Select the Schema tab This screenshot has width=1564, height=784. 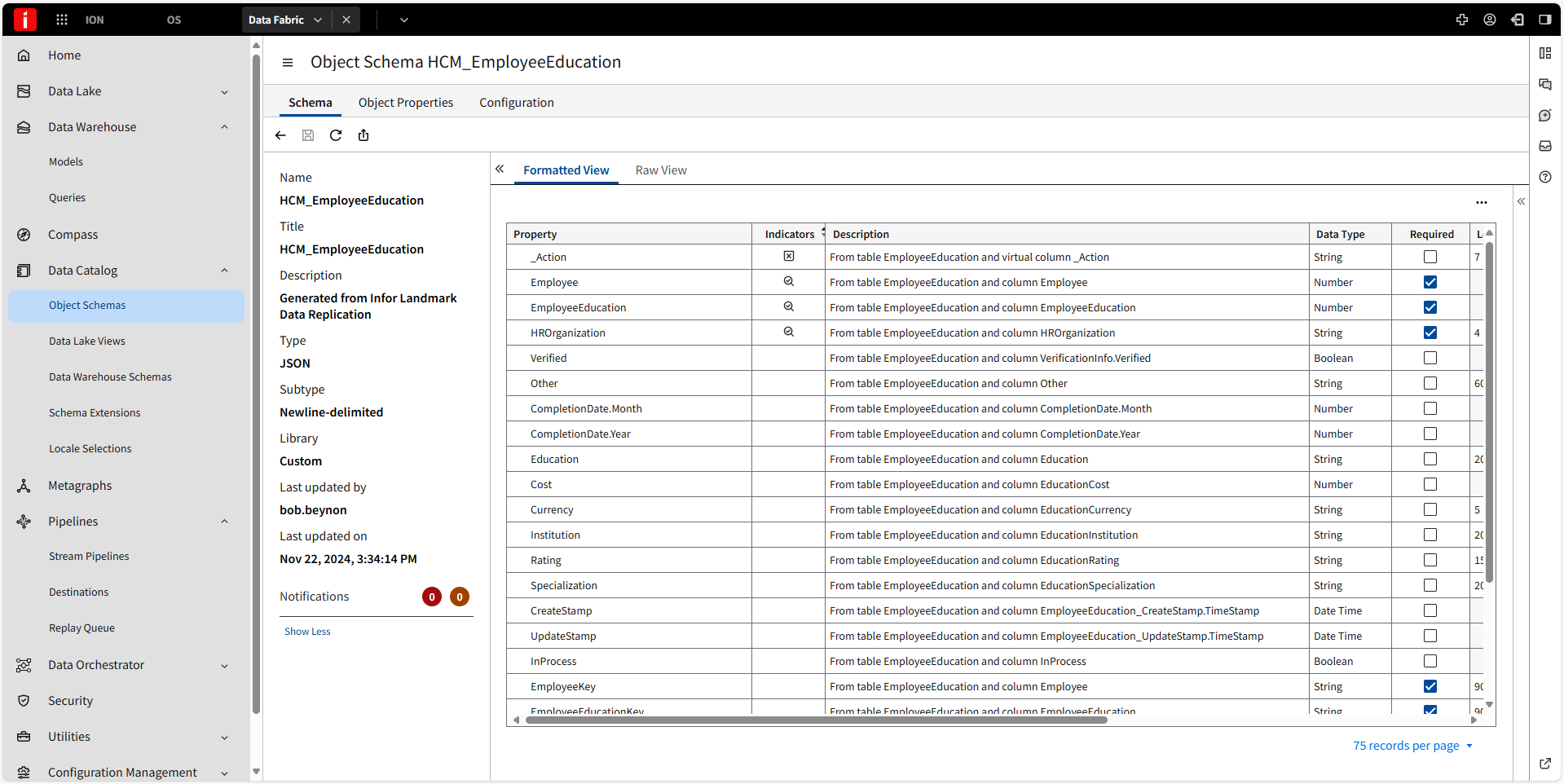pos(311,103)
